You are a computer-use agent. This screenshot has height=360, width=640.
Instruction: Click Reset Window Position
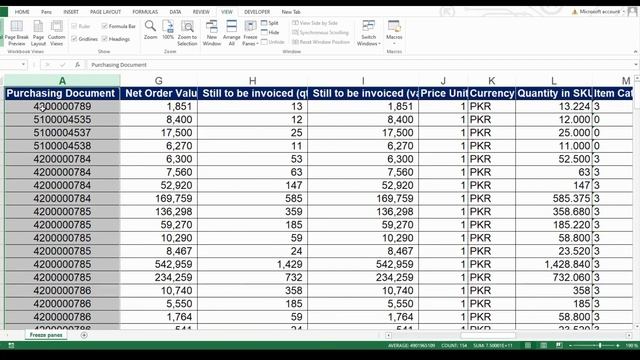321,42
